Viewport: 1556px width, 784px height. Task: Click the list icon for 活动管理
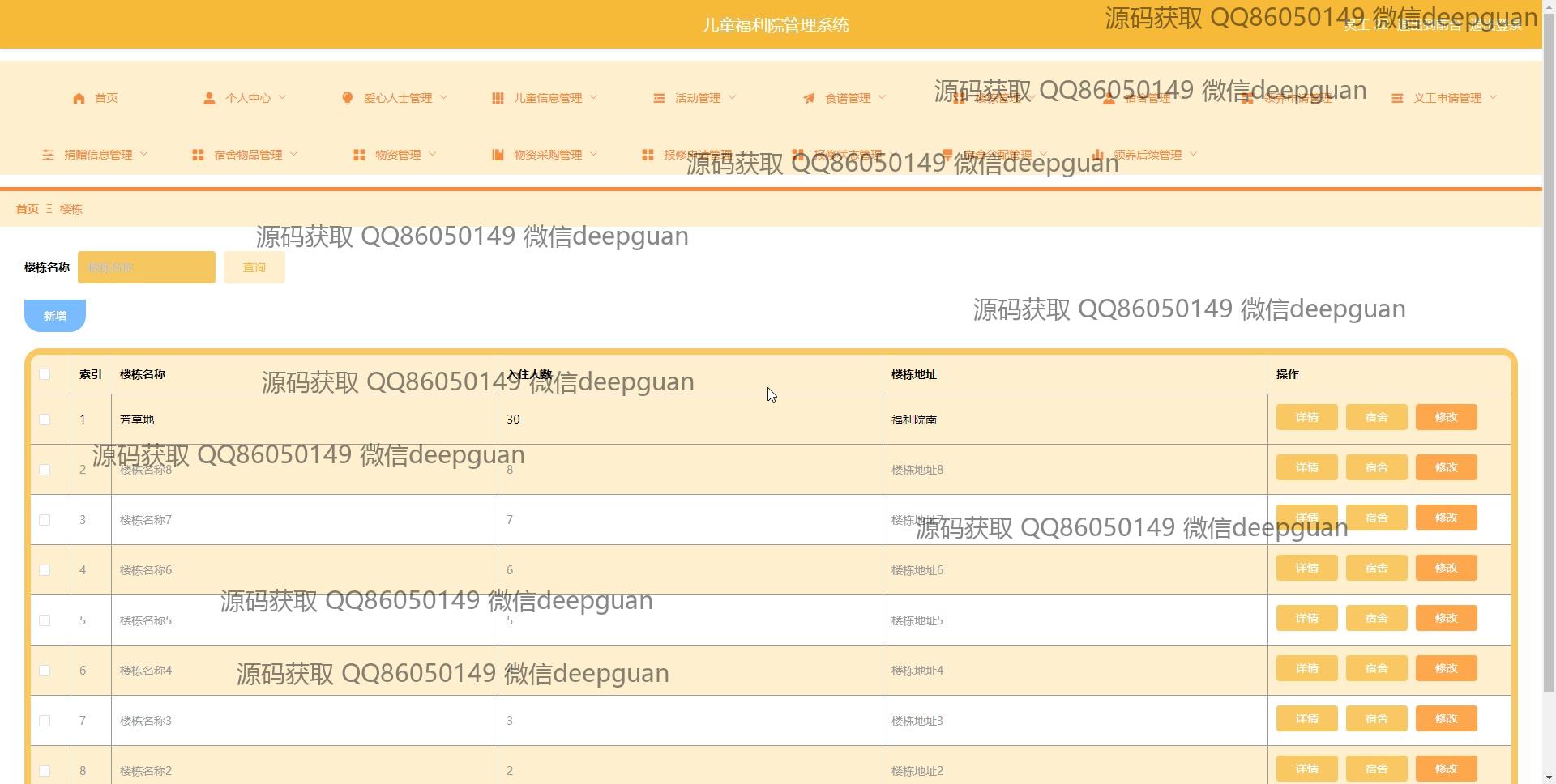659,98
